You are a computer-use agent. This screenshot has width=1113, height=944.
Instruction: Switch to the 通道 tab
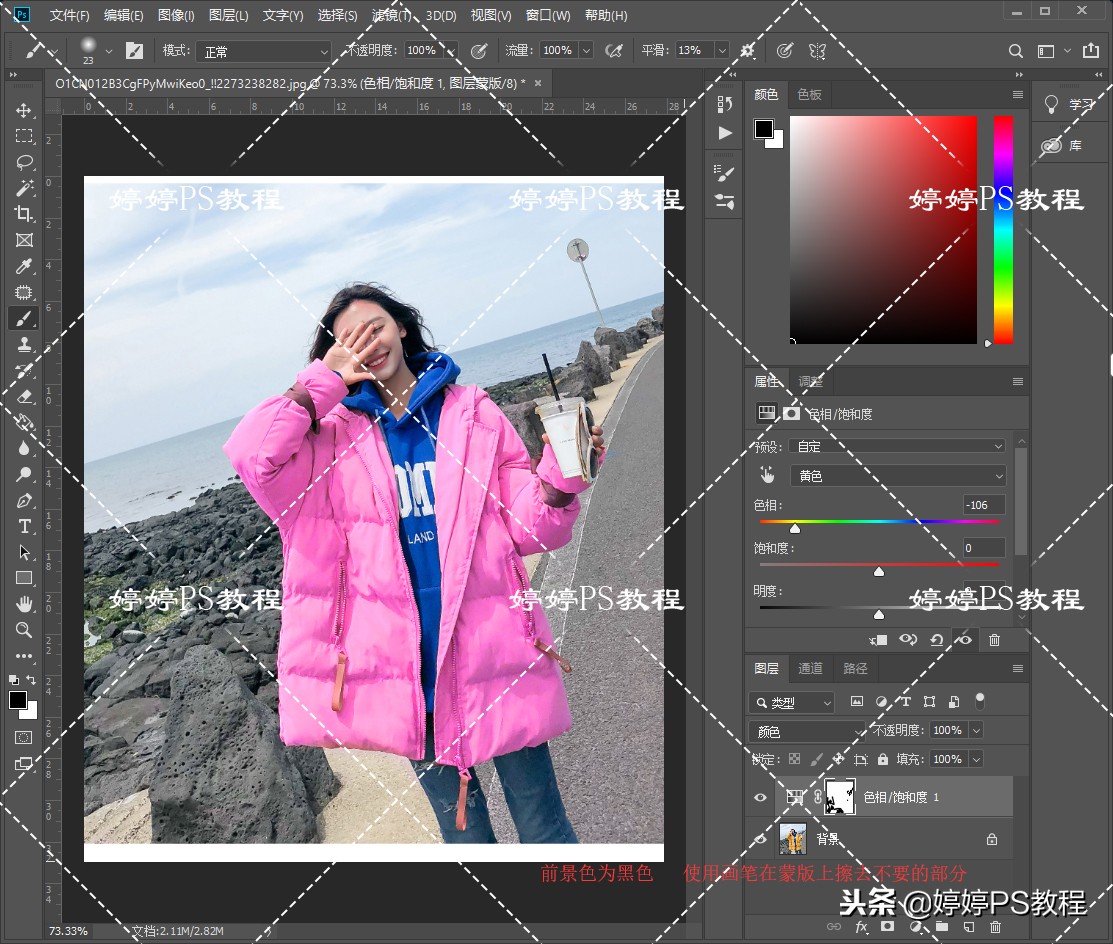810,668
